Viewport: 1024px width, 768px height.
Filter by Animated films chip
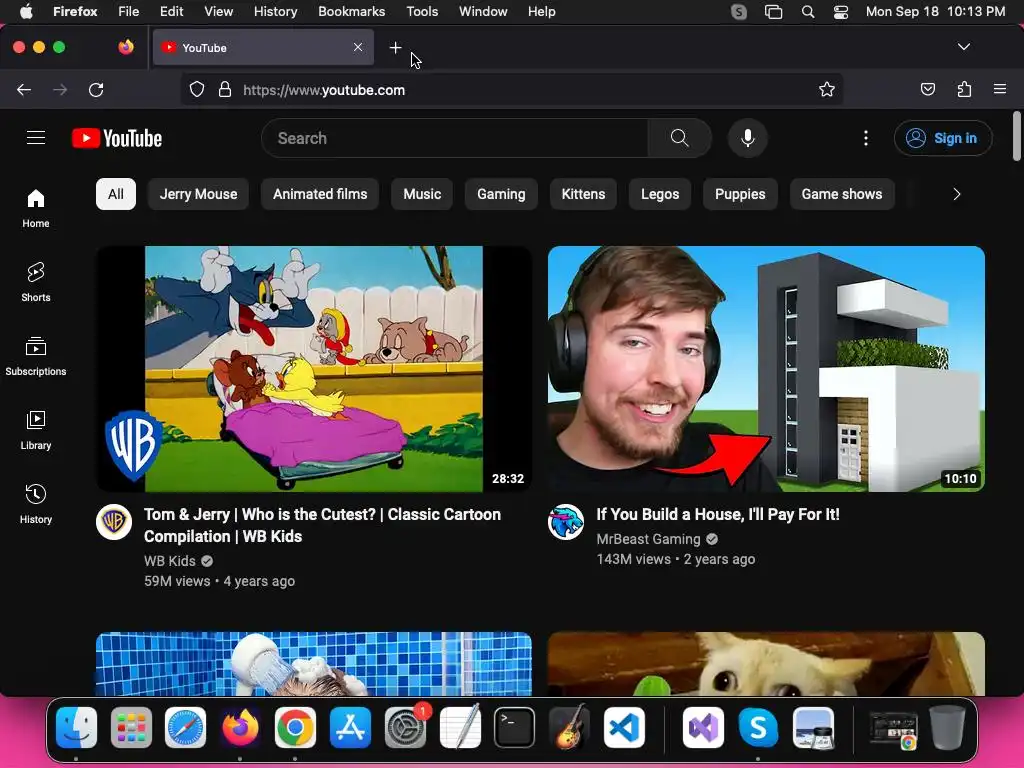click(320, 194)
